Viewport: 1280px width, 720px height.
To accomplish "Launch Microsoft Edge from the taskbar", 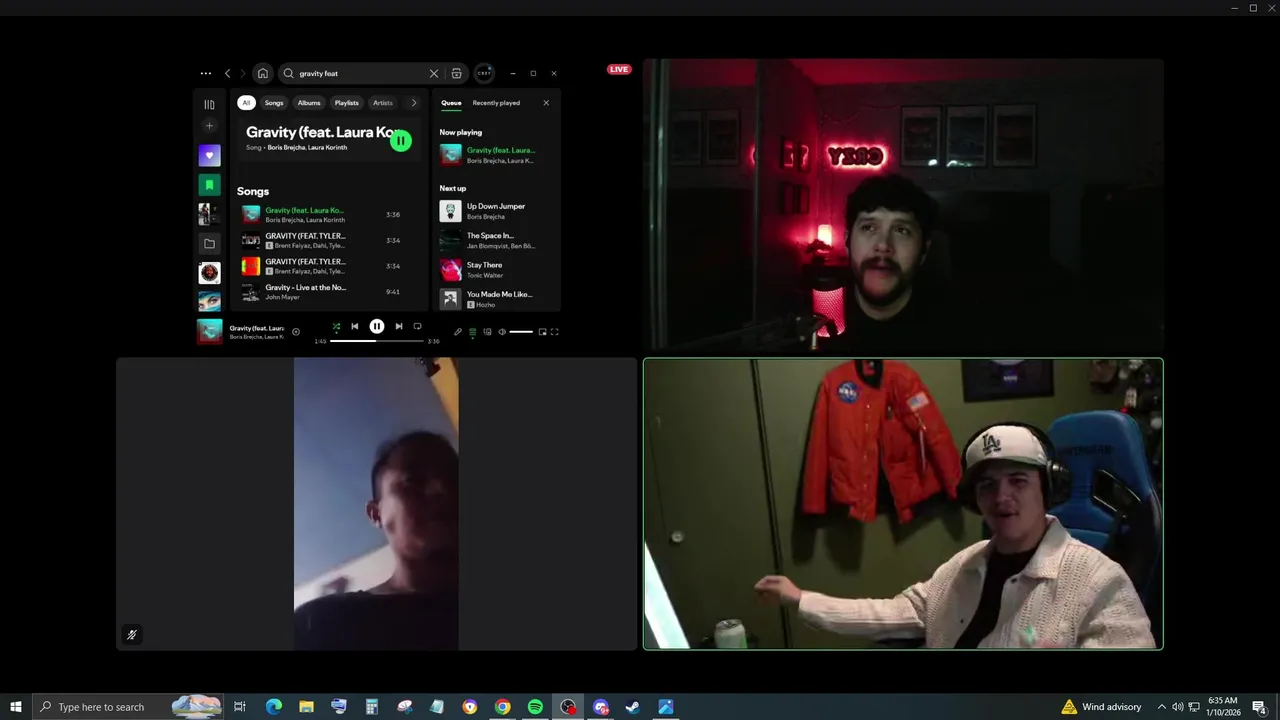I will [x=273, y=707].
